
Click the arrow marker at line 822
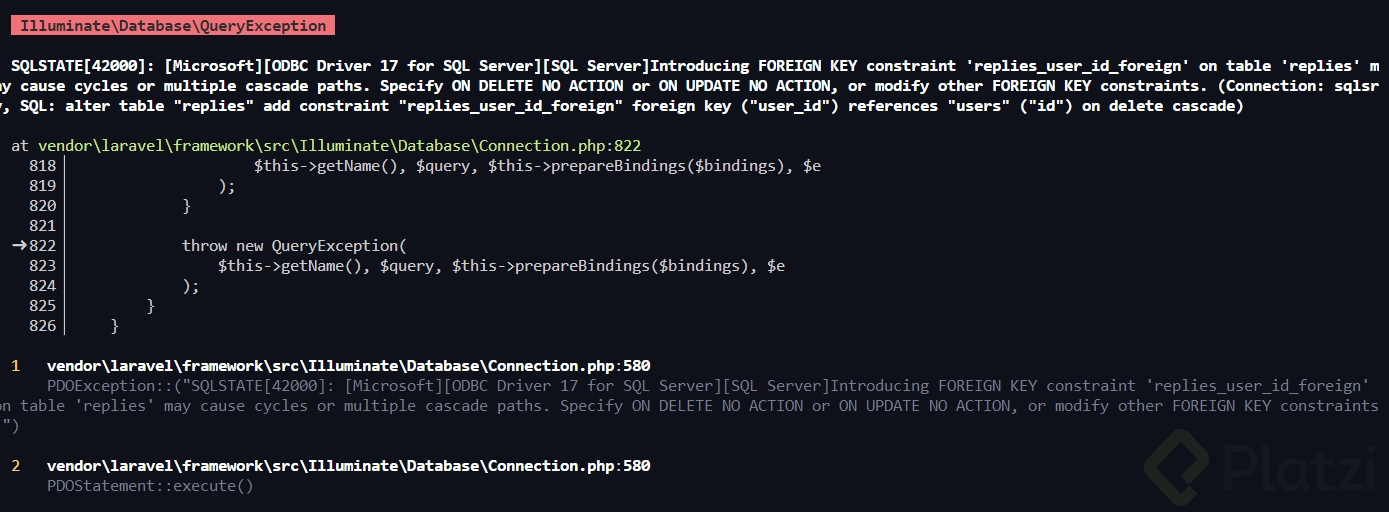[x=18, y=245]
